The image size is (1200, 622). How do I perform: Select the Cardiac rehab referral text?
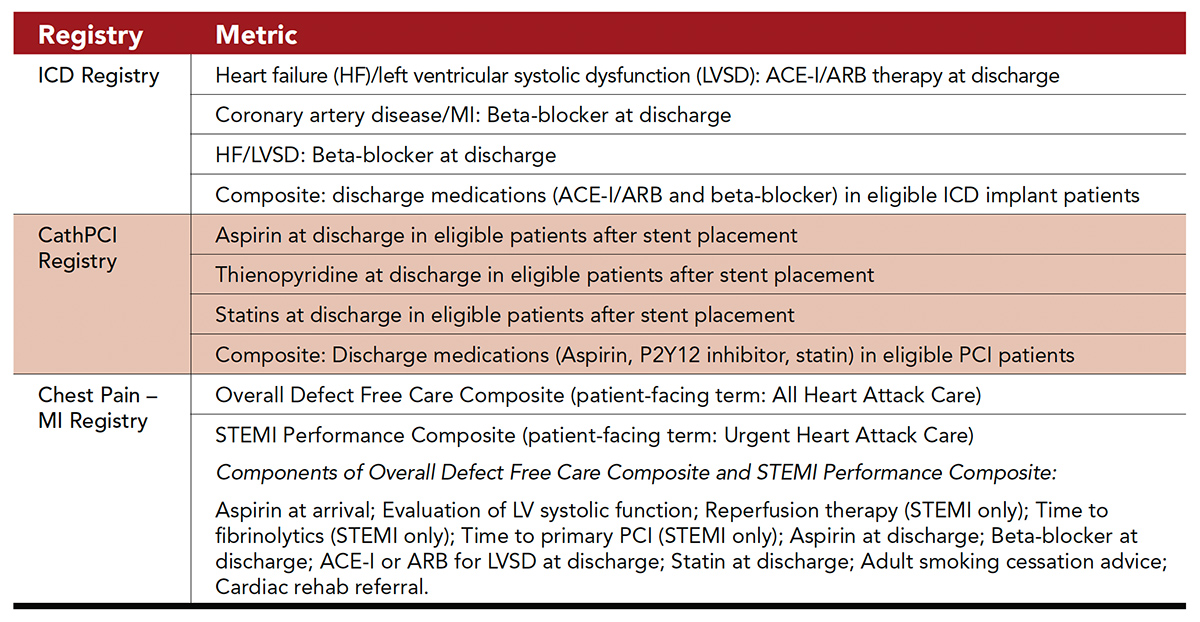pos(321,587)
